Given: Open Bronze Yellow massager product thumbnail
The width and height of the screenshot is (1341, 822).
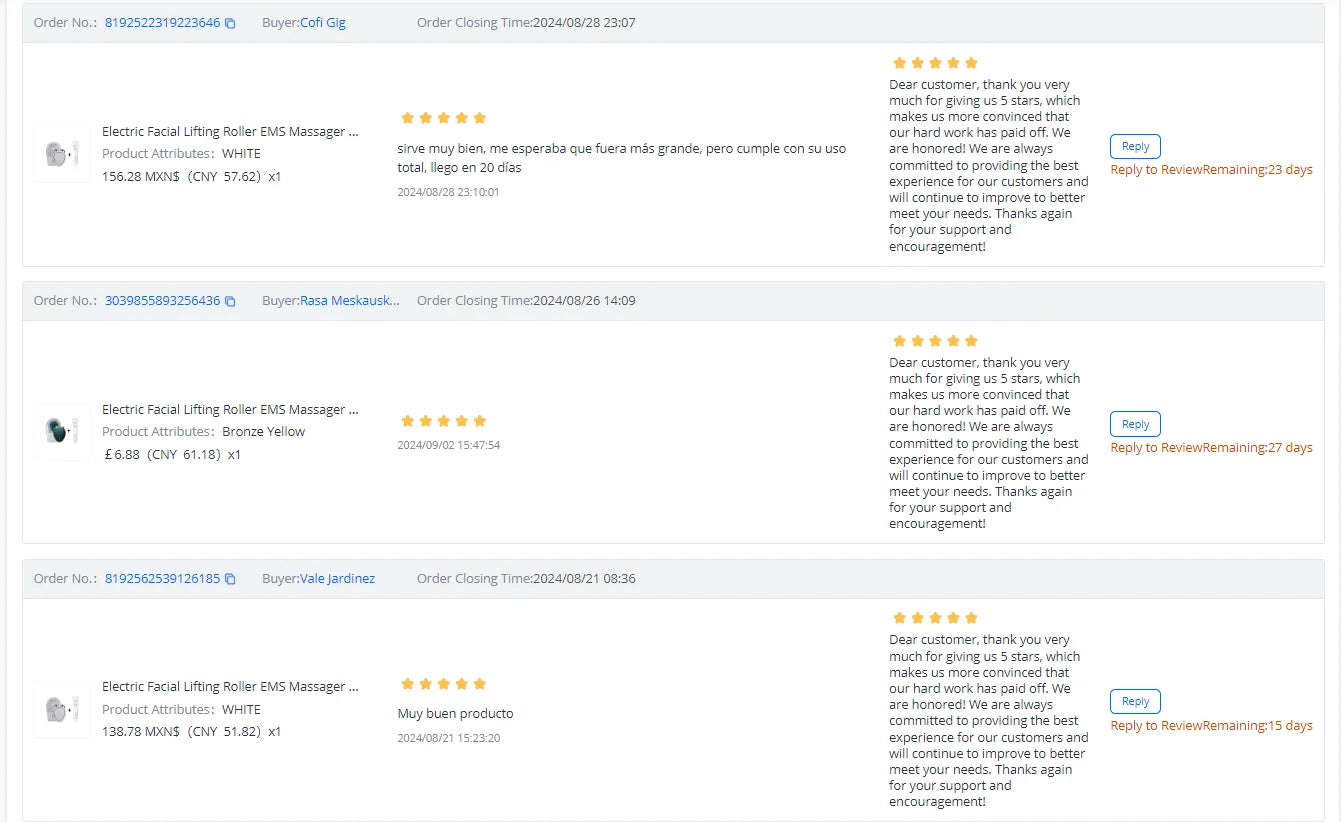Looking at the screenshot, I should click(62, 432).
